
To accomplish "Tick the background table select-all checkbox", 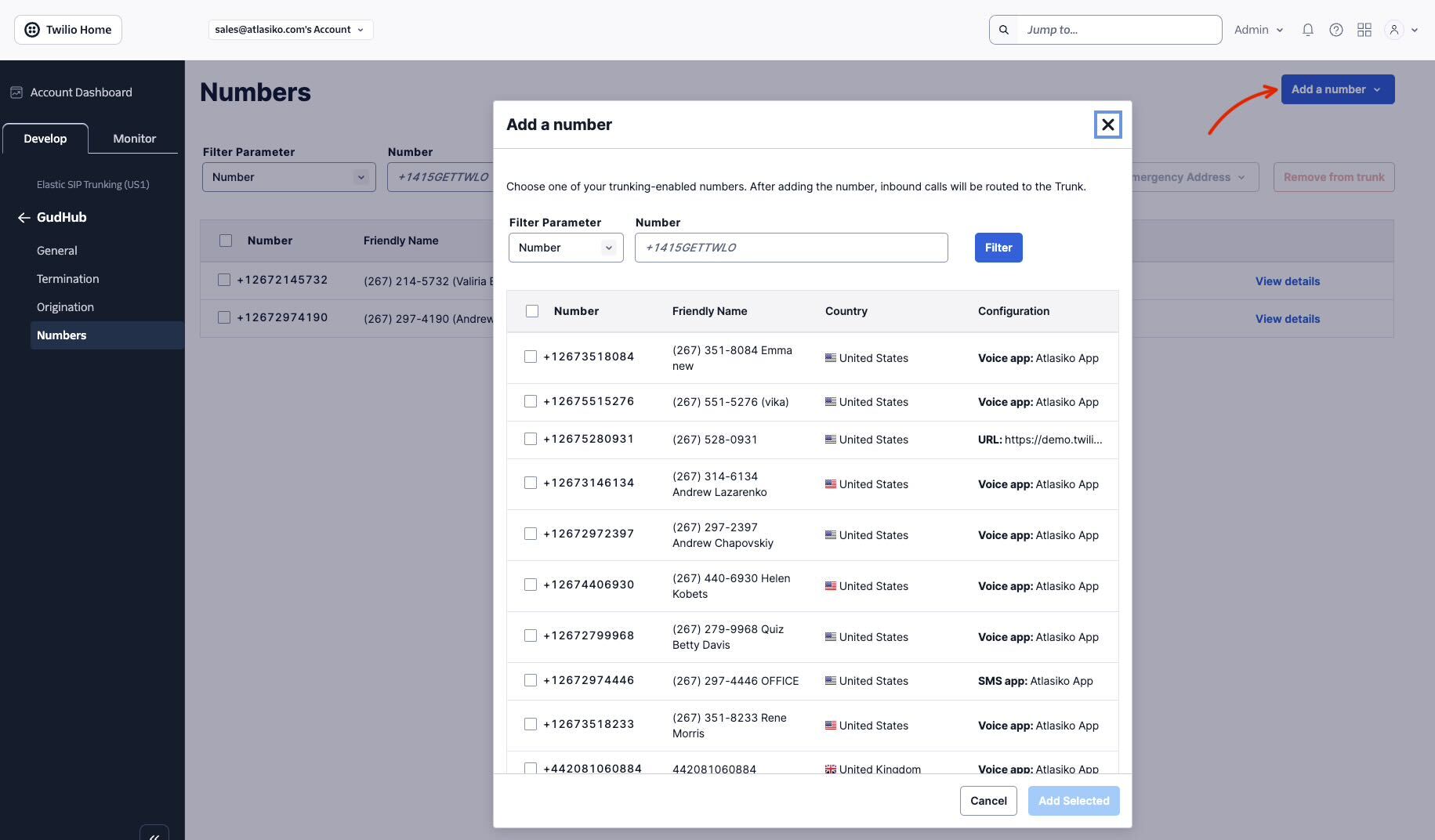I will point(226,241).
